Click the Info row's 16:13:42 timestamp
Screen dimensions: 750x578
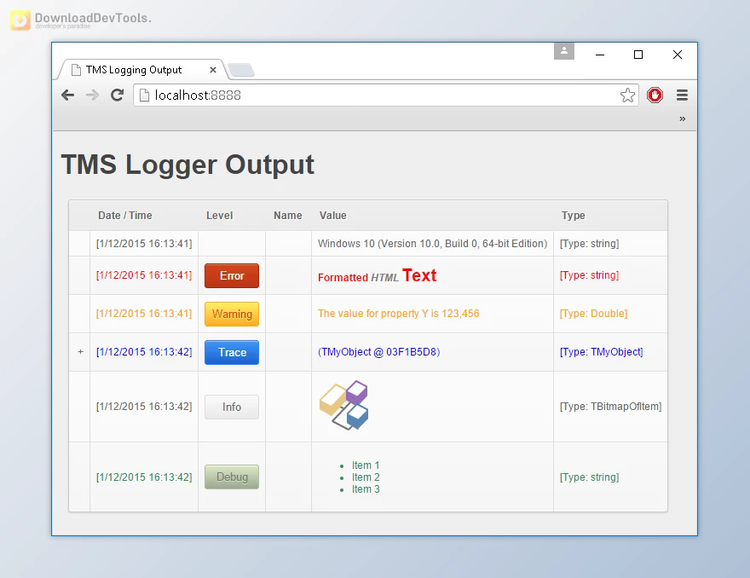pos(144,406)
